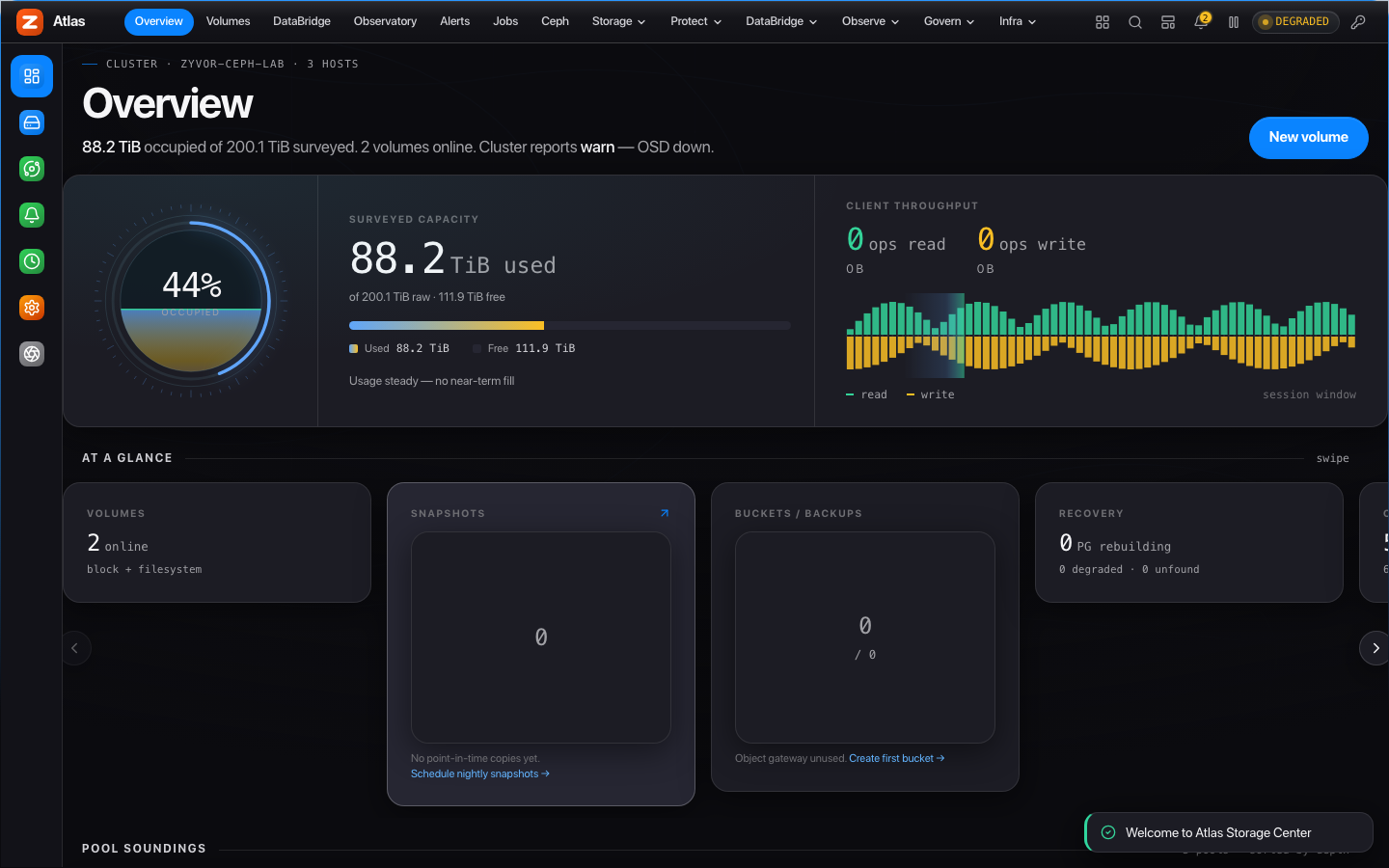Viewport: 1389px width, 868px height.
Task: Open the green bell alerts sidebar icon
Action: tap(32, 215)
